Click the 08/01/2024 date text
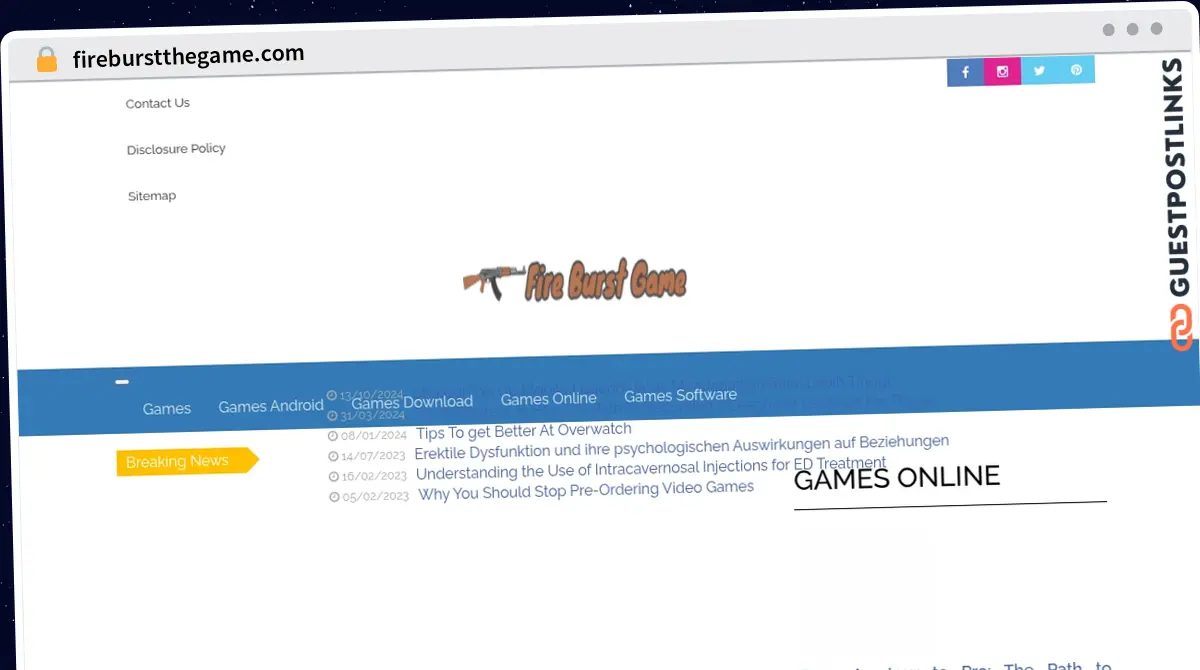The image size is (1200, 670). (x=374, y=435)
